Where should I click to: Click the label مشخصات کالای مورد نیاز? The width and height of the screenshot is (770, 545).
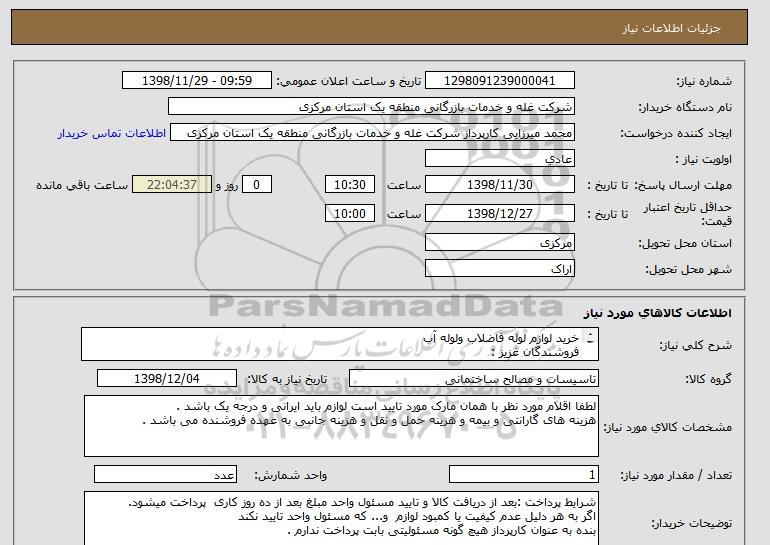pos(667,427)
